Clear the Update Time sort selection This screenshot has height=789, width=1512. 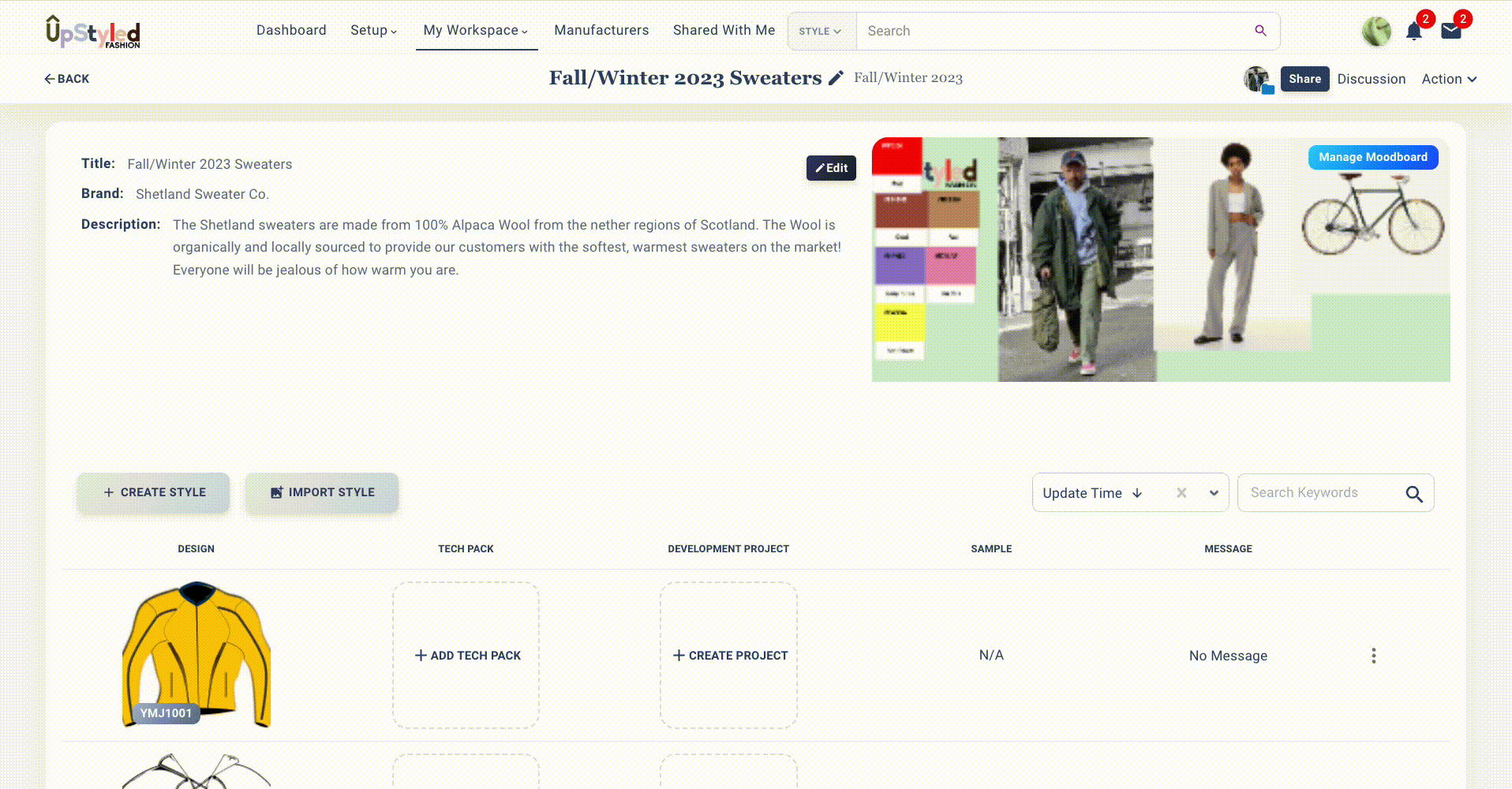coord(1181,493)
